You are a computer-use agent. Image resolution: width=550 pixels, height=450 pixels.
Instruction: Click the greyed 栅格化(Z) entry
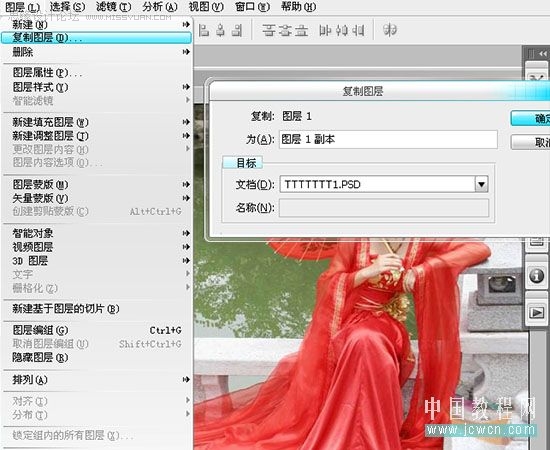96,288
